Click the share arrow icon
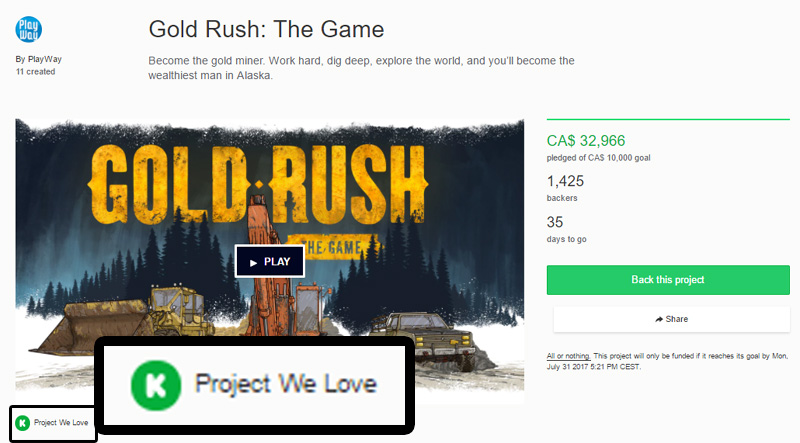800x443 pixels. (659, 319)
